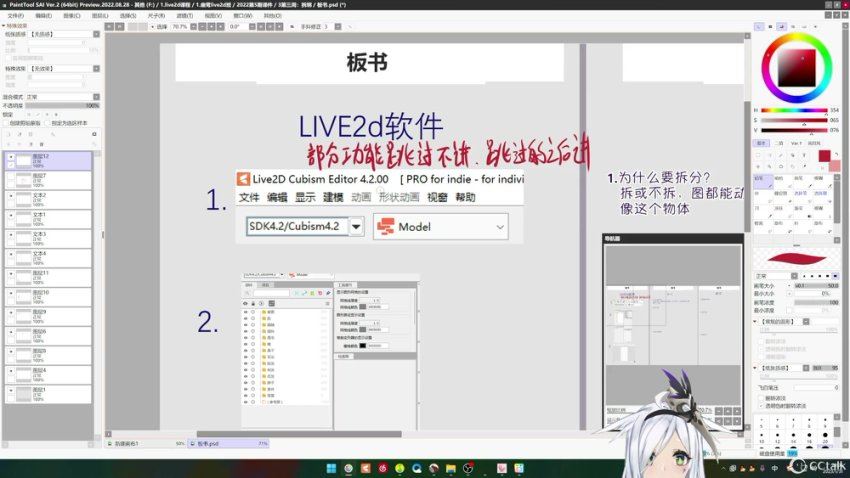Open the orange Live2D taskbar app

(365, 468)
